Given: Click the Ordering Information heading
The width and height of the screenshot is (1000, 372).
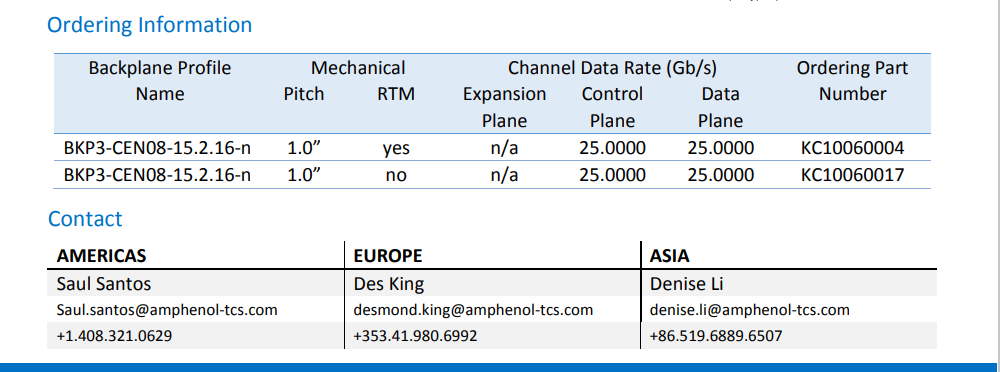Looking at the screenshot, I should pos(150,26).
